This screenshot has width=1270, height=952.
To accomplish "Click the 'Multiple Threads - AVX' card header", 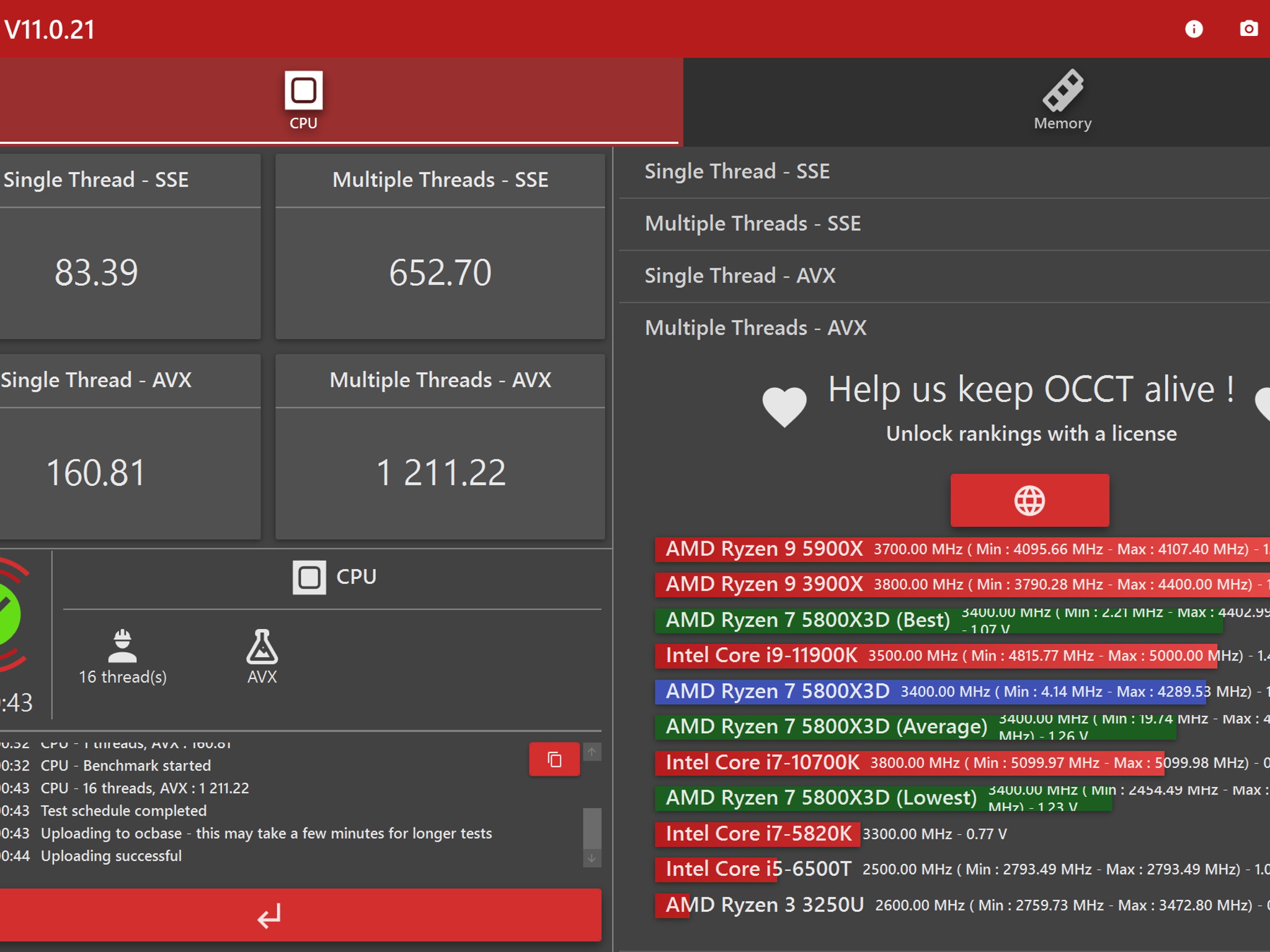I will pyautogui.click(x=440, y=381).
